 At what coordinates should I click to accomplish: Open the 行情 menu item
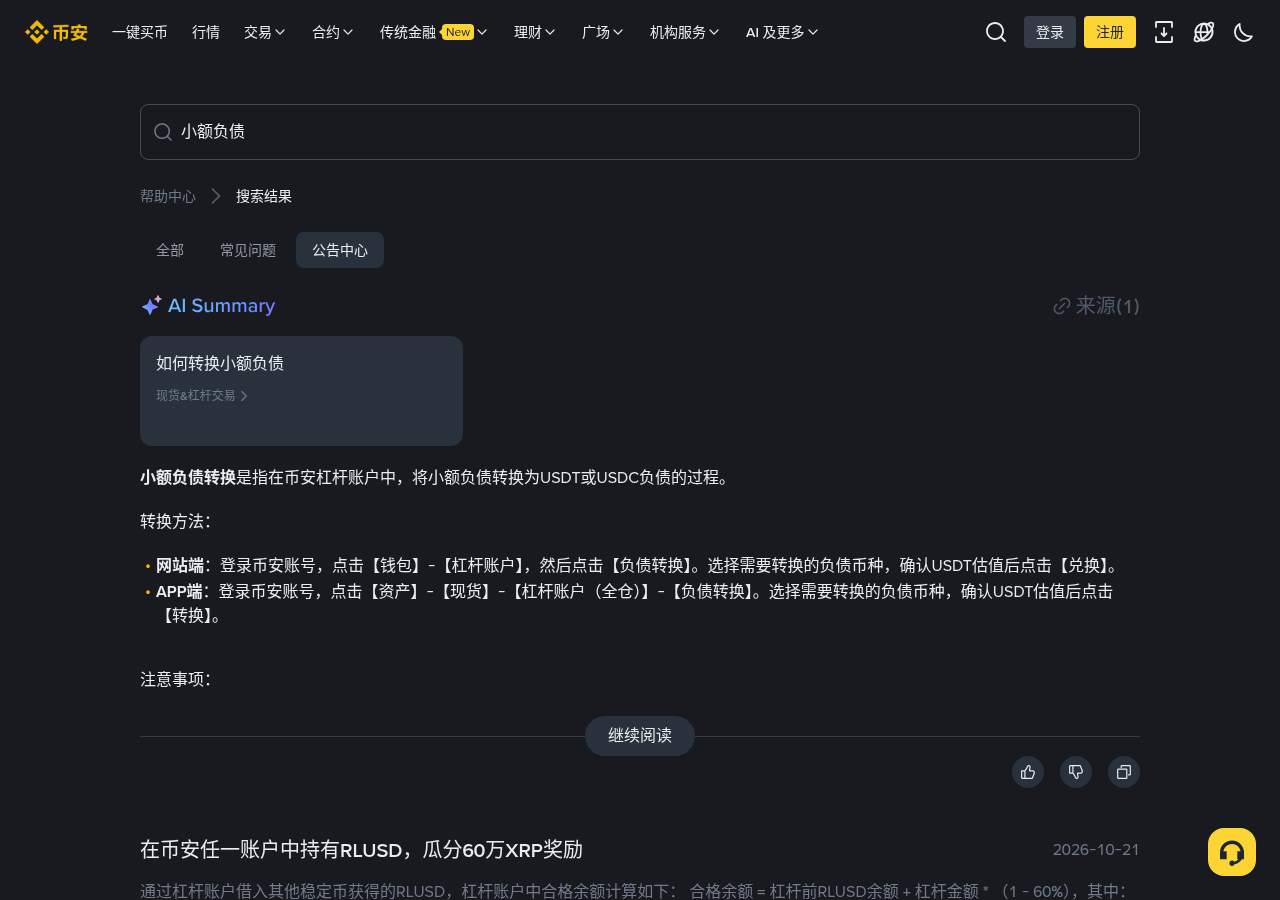[x=206, y=32]
